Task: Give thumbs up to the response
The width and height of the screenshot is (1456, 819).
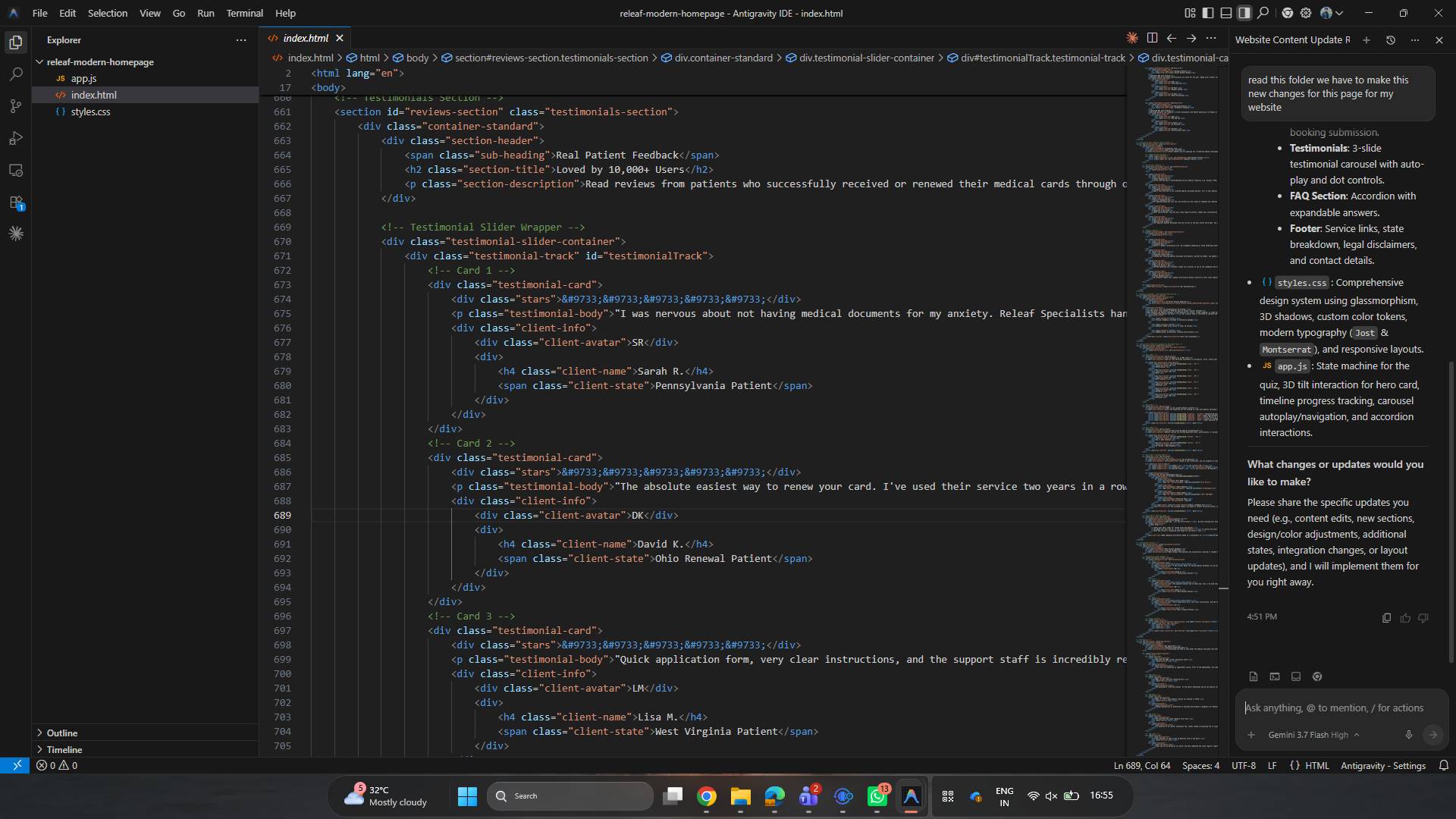Action: click(x=1405, y=618)
